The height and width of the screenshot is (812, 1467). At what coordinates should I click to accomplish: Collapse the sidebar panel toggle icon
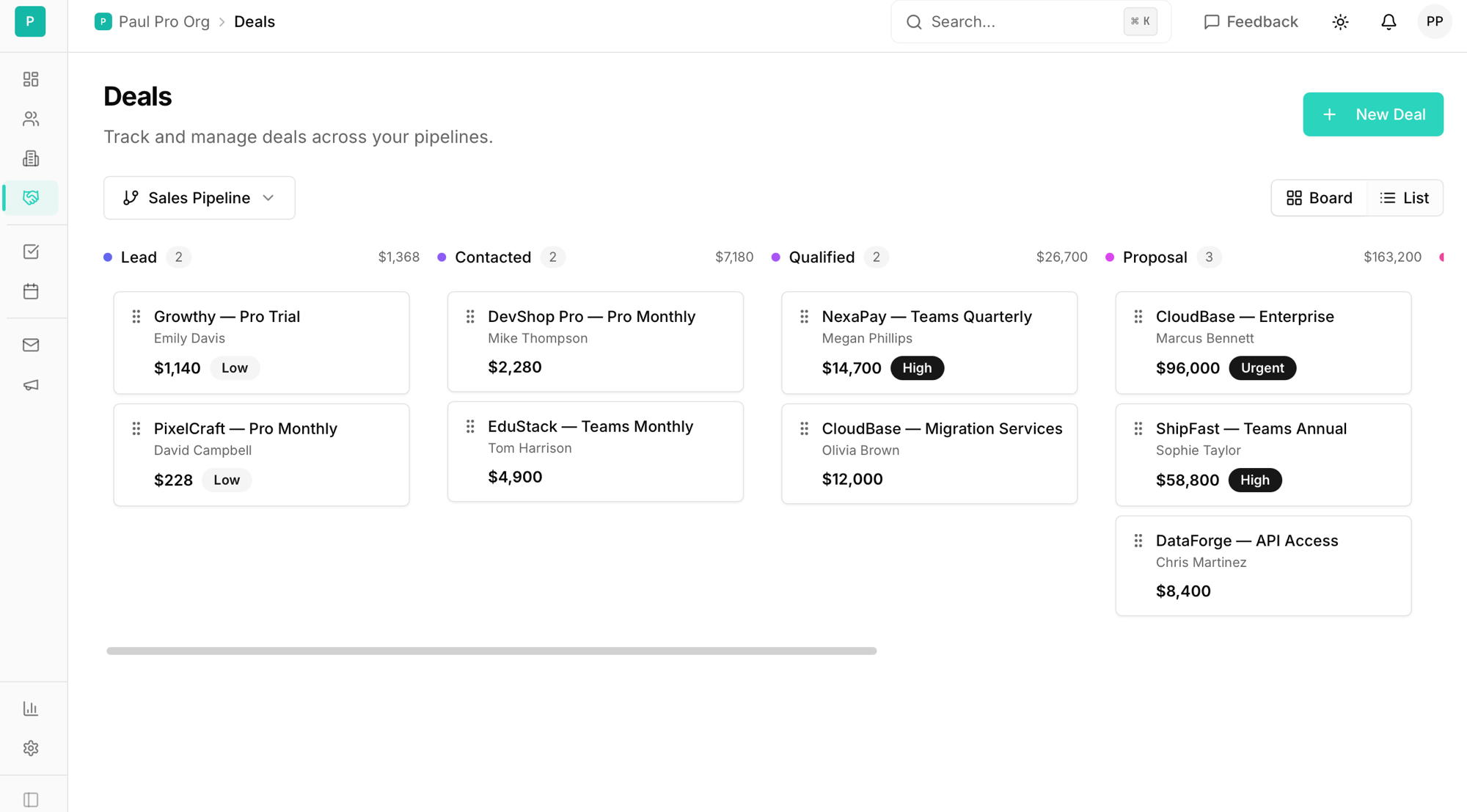31,800
